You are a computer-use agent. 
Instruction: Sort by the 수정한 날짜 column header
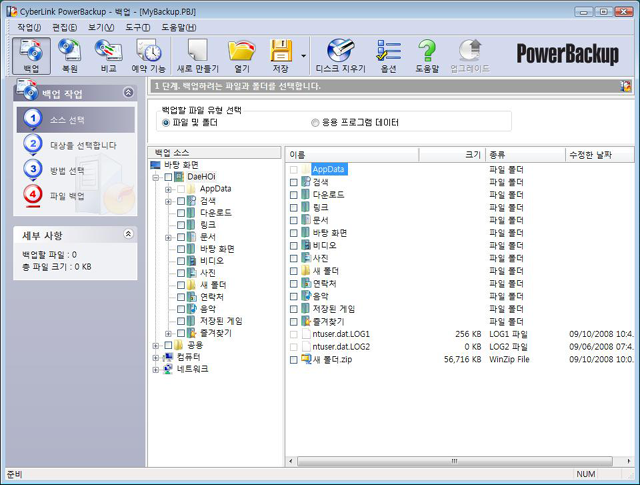600,155
